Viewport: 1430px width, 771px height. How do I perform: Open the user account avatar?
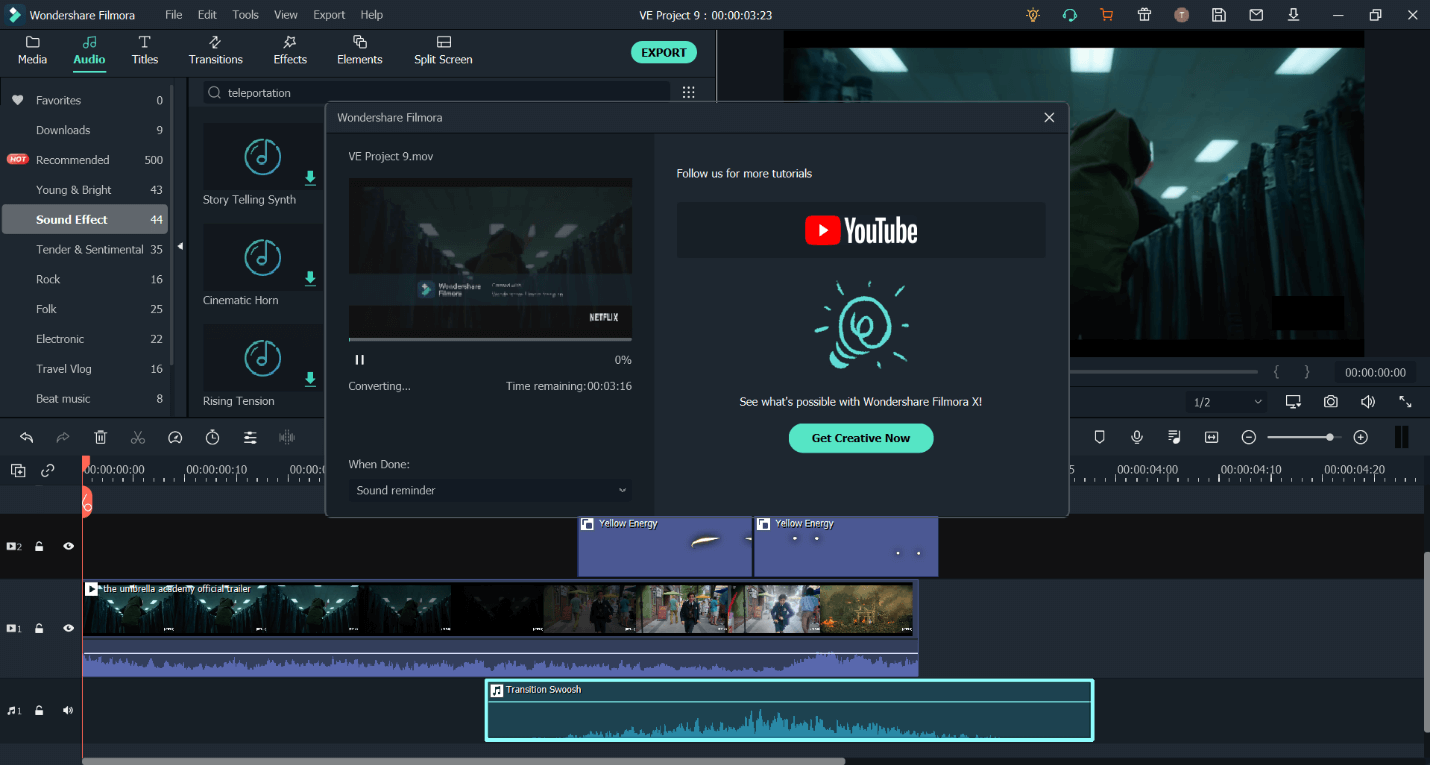click(1181, 15)
